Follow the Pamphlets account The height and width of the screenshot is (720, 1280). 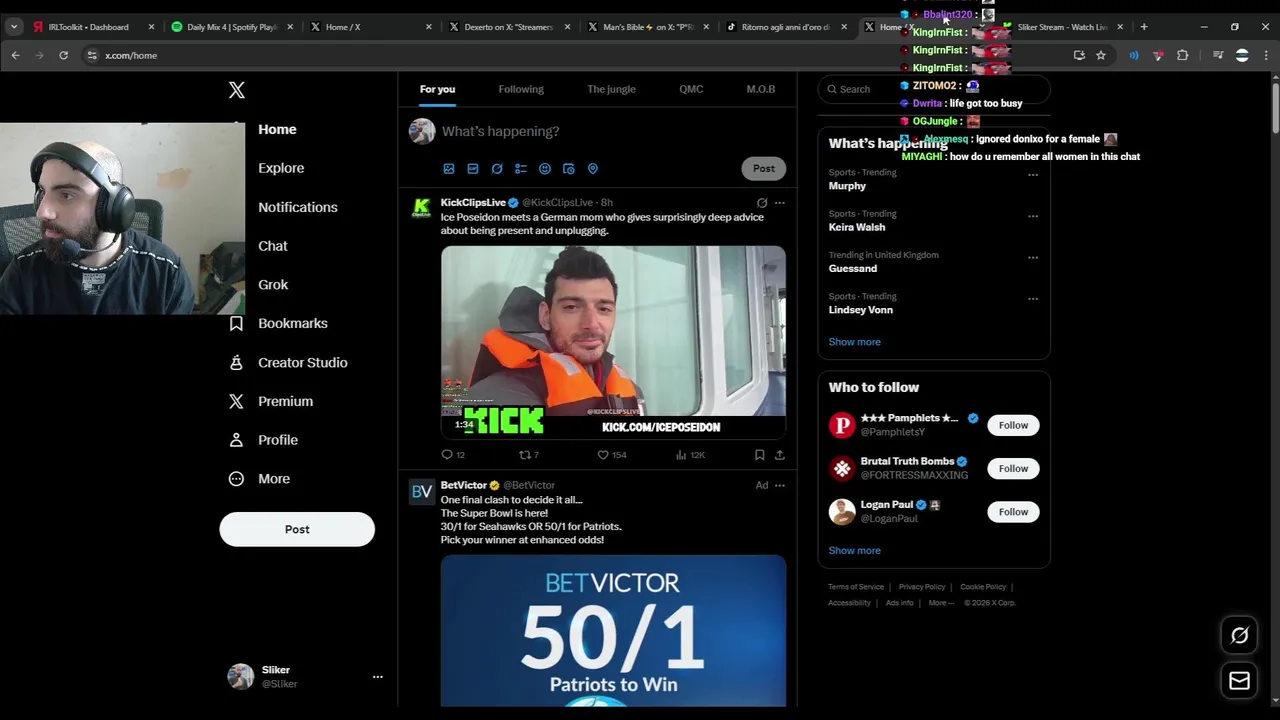[x=1013, y=426]
